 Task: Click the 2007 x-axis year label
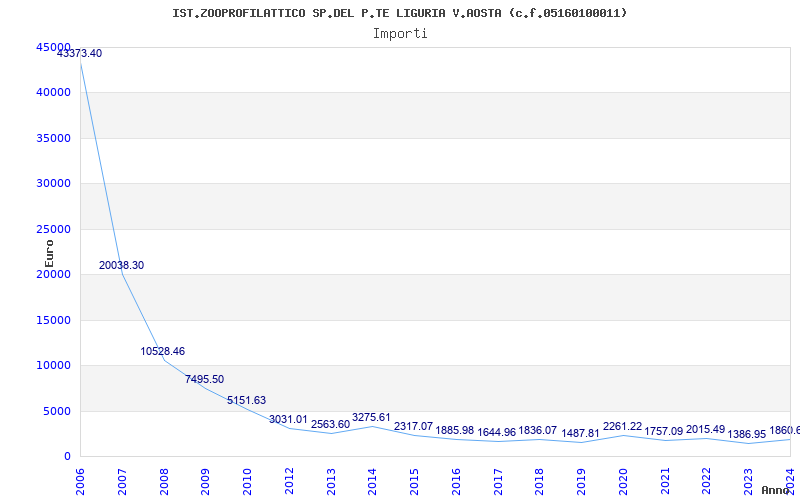click(122, 482)
